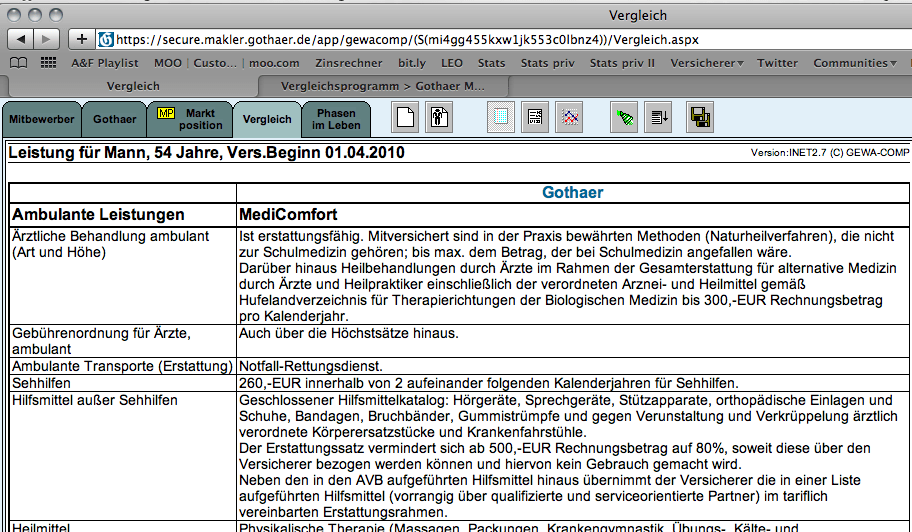Screen dimensions: 912x532
Task: Click the Gebührenordnung für Ärzte row label
Action: [101, 341]
